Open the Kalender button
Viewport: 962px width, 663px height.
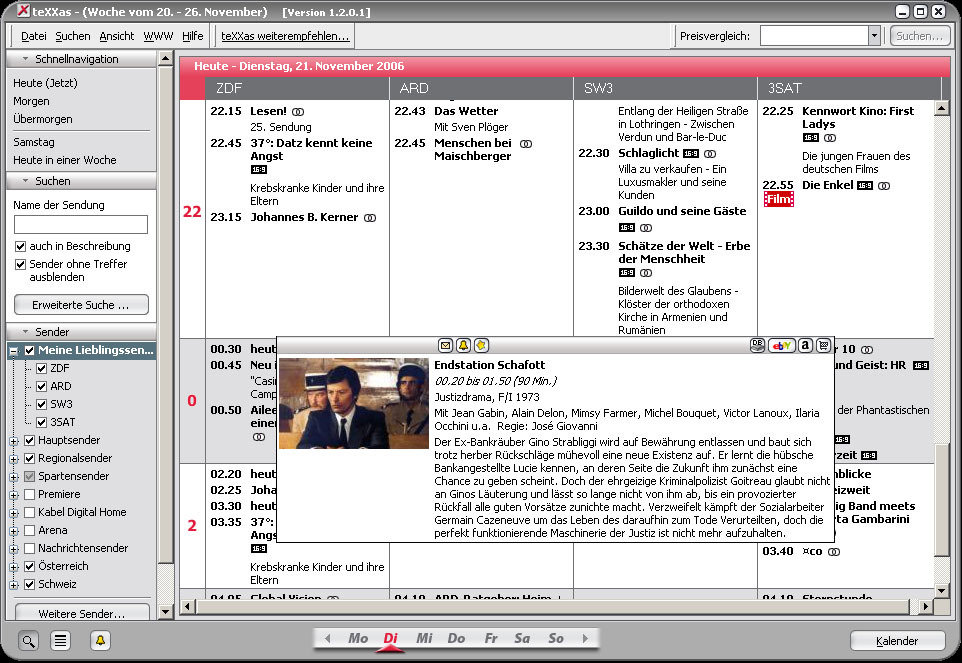pos(897,641)
